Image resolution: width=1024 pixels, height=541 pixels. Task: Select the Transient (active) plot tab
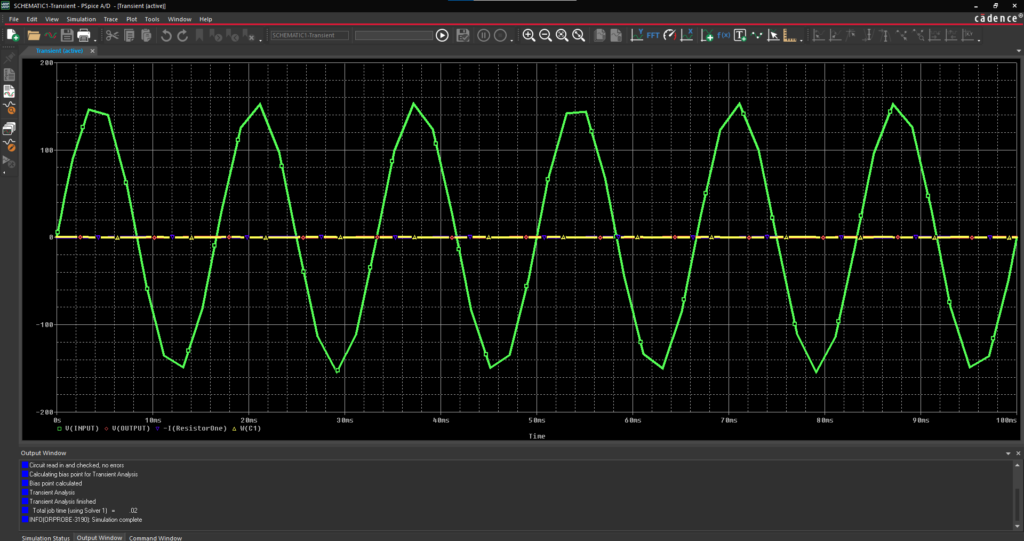click(x=59, y=50)
